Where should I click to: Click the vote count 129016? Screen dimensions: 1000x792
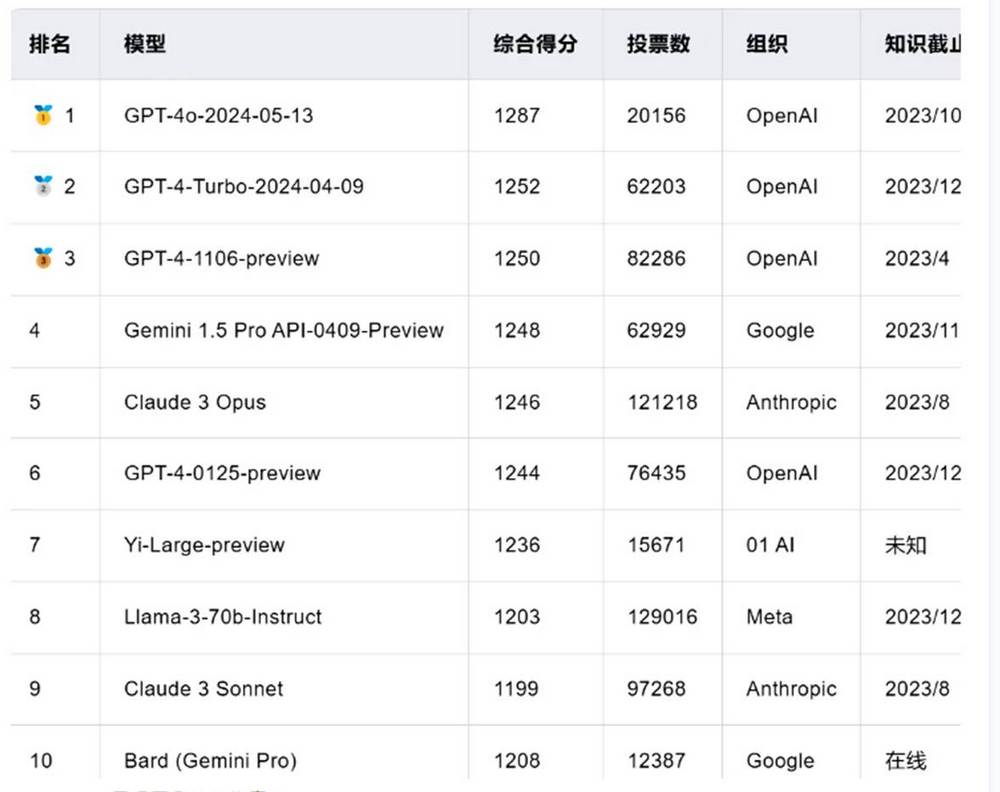point(662,617)
